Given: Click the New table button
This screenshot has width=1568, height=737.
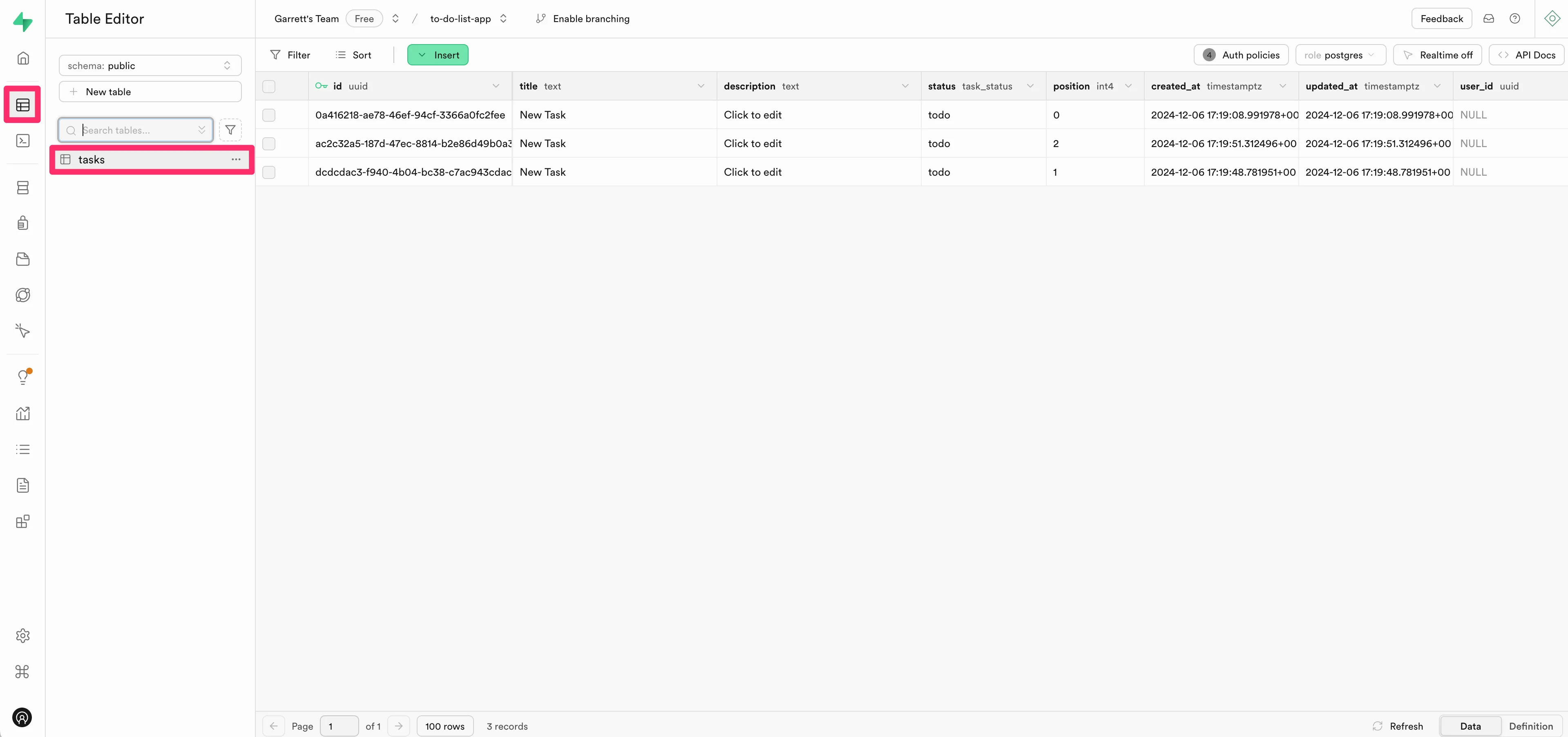Looking at the screenshot, I should [150, 92].
